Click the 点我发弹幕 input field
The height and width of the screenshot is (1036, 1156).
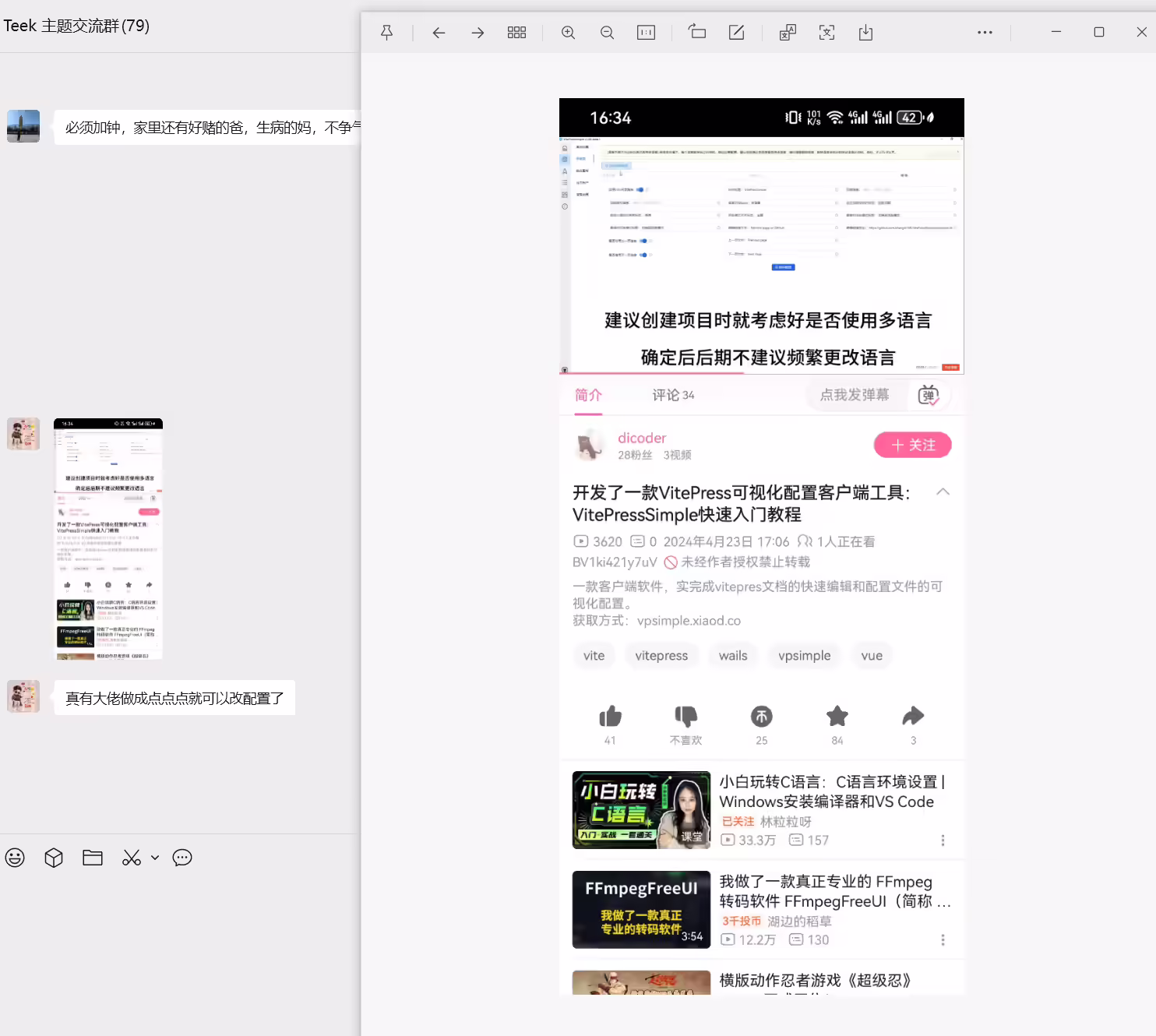coord(855,395)
